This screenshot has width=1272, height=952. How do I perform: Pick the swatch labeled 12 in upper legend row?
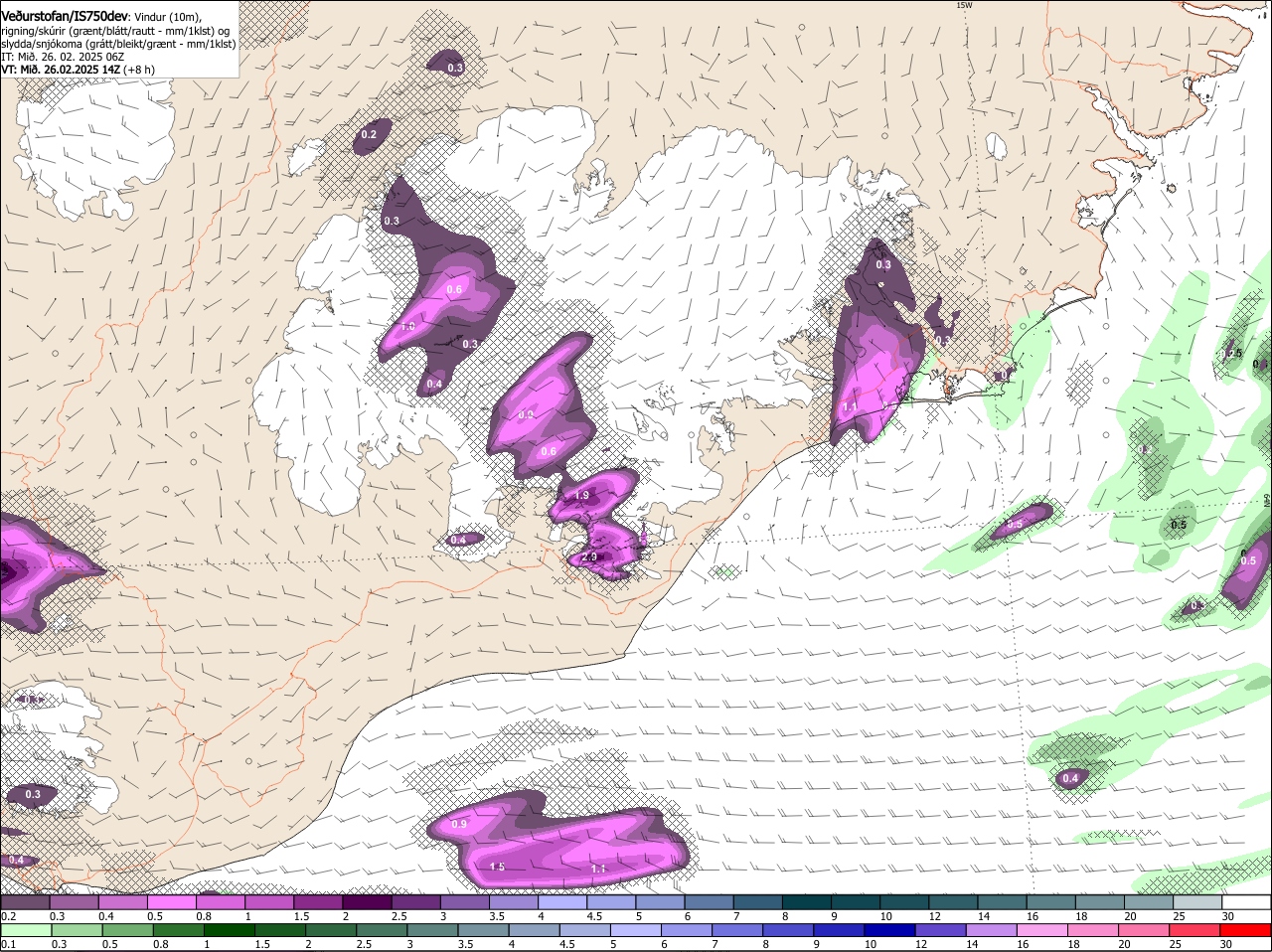954,902
